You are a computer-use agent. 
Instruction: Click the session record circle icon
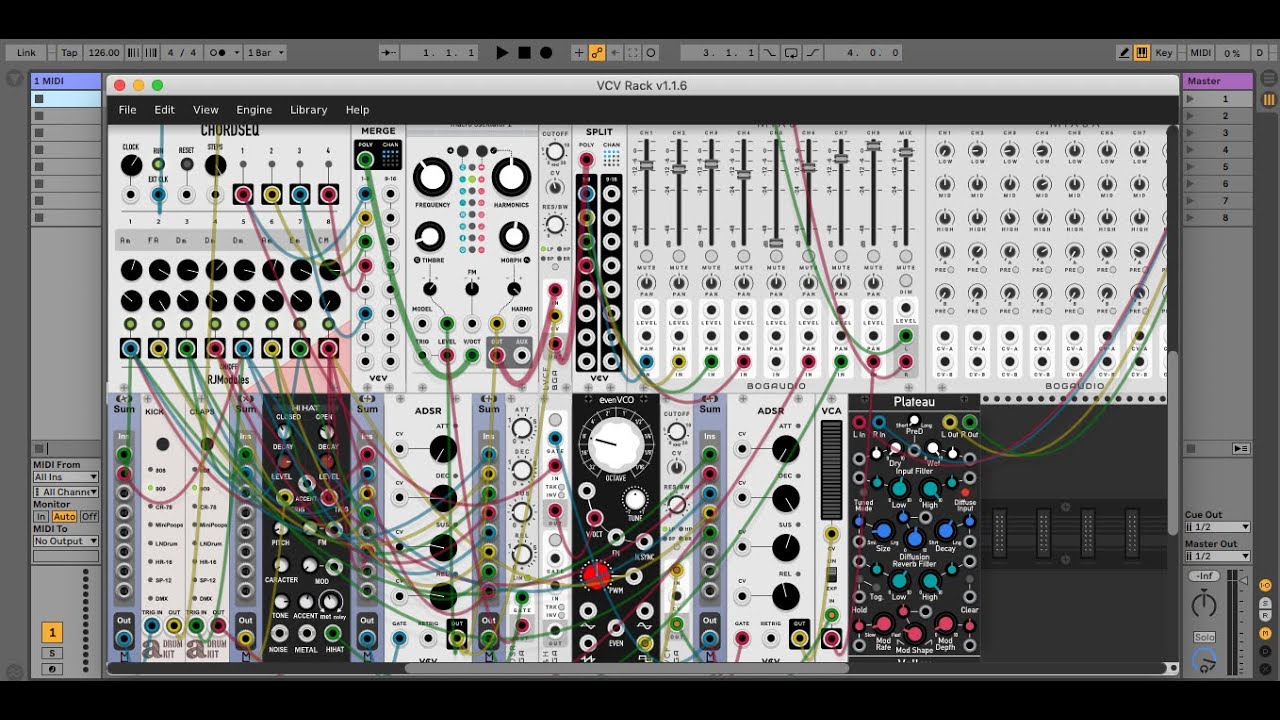click(651, 53)
